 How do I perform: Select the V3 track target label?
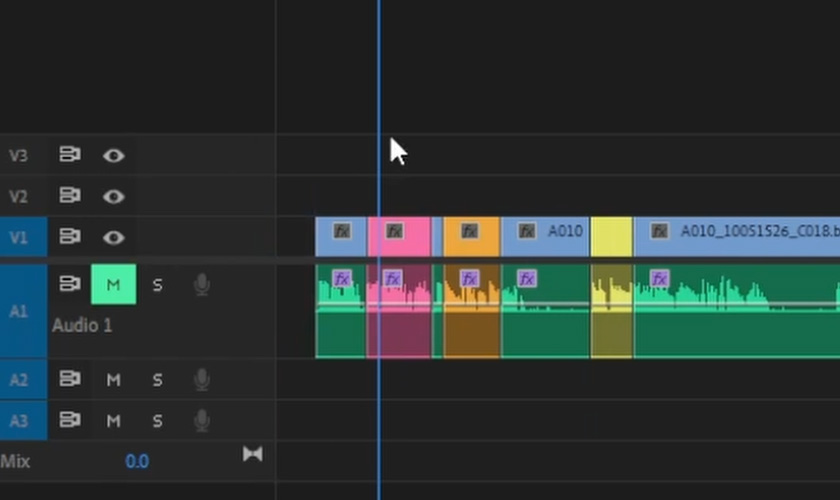19,155
